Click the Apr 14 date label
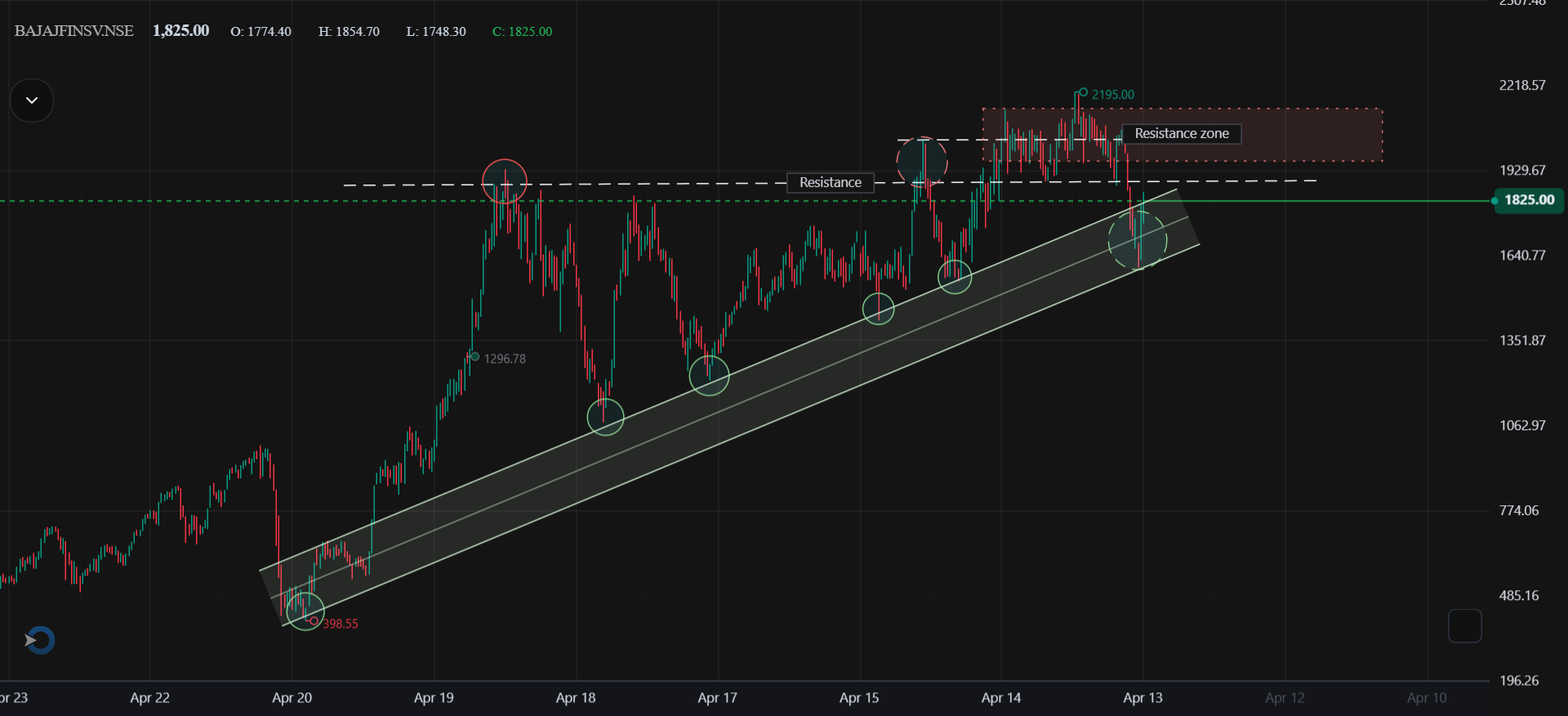Viewport: 1568px width, 716px height. tap(1001, 698)
